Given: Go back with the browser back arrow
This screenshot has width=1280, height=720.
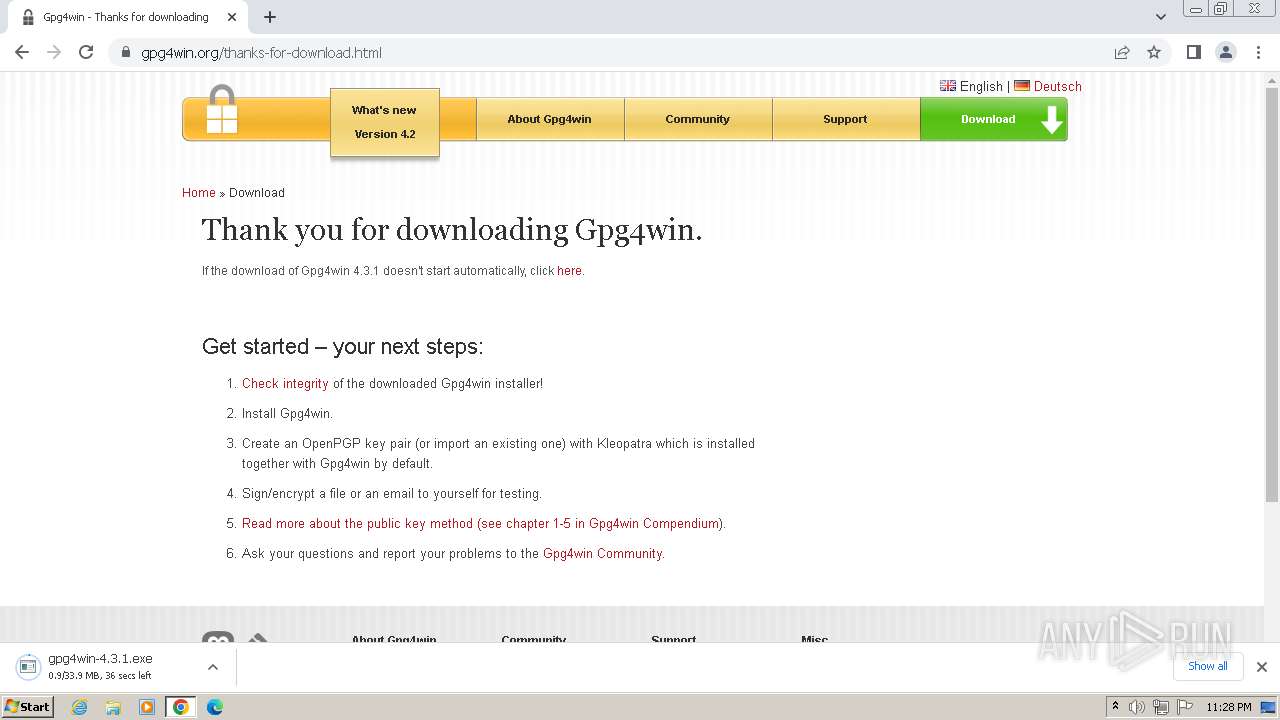Looking at the screenshot, I should (x=22, y=52).
